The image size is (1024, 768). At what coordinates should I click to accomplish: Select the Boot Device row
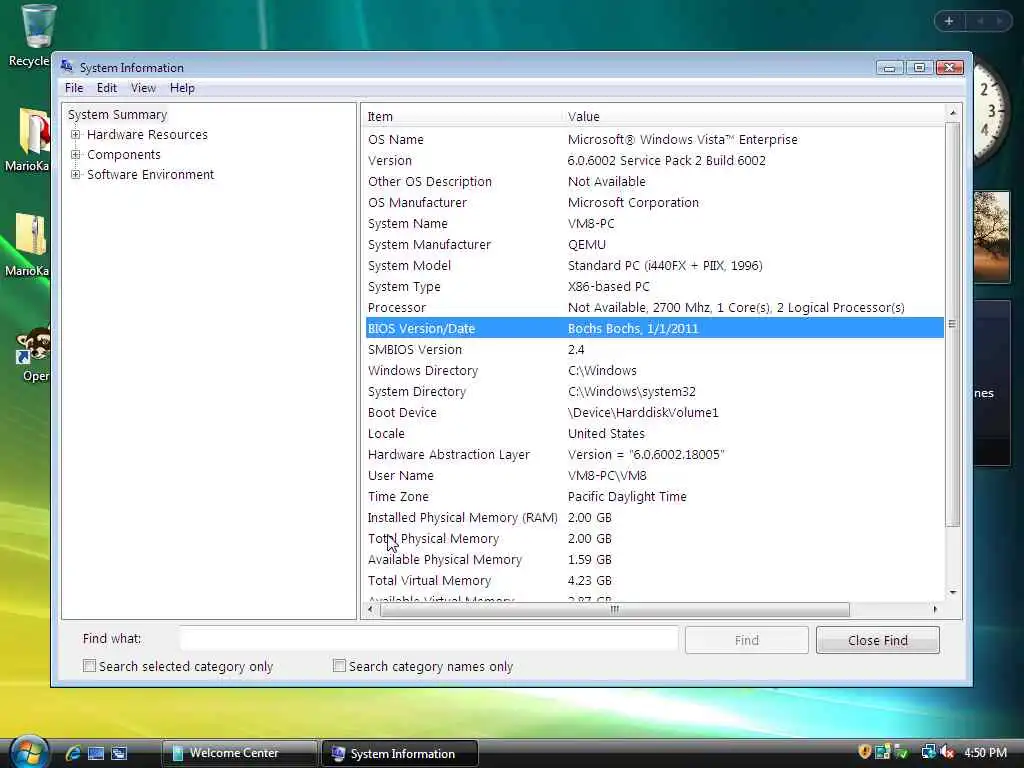pos(654,412)
